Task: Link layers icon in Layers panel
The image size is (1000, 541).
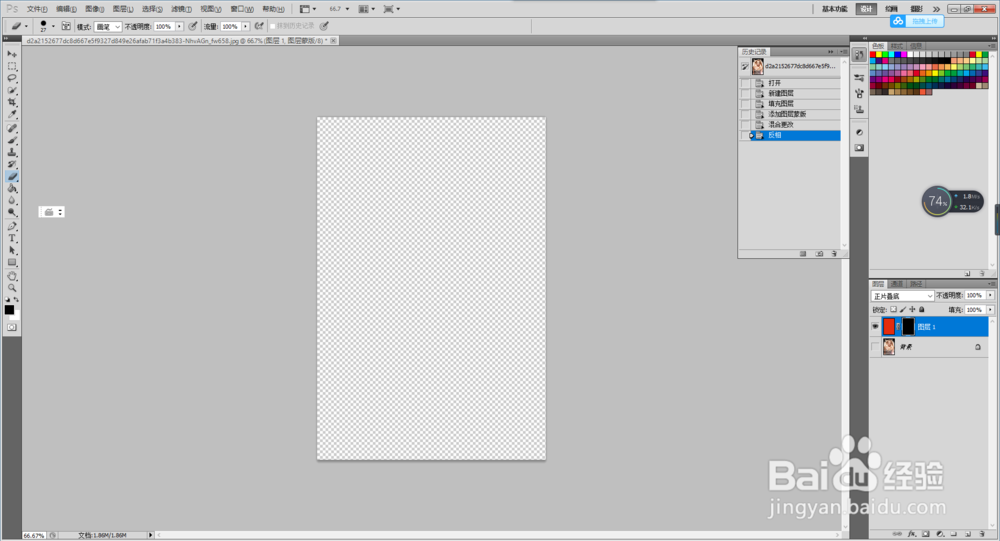Action: coord(897,534)
